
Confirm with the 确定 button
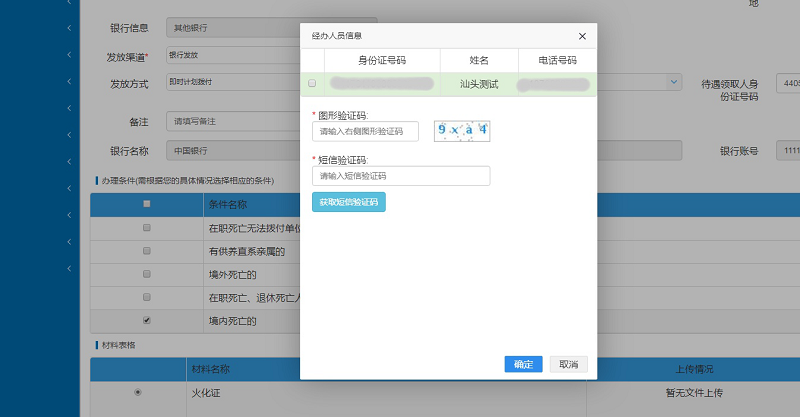[x=523, y=364]
